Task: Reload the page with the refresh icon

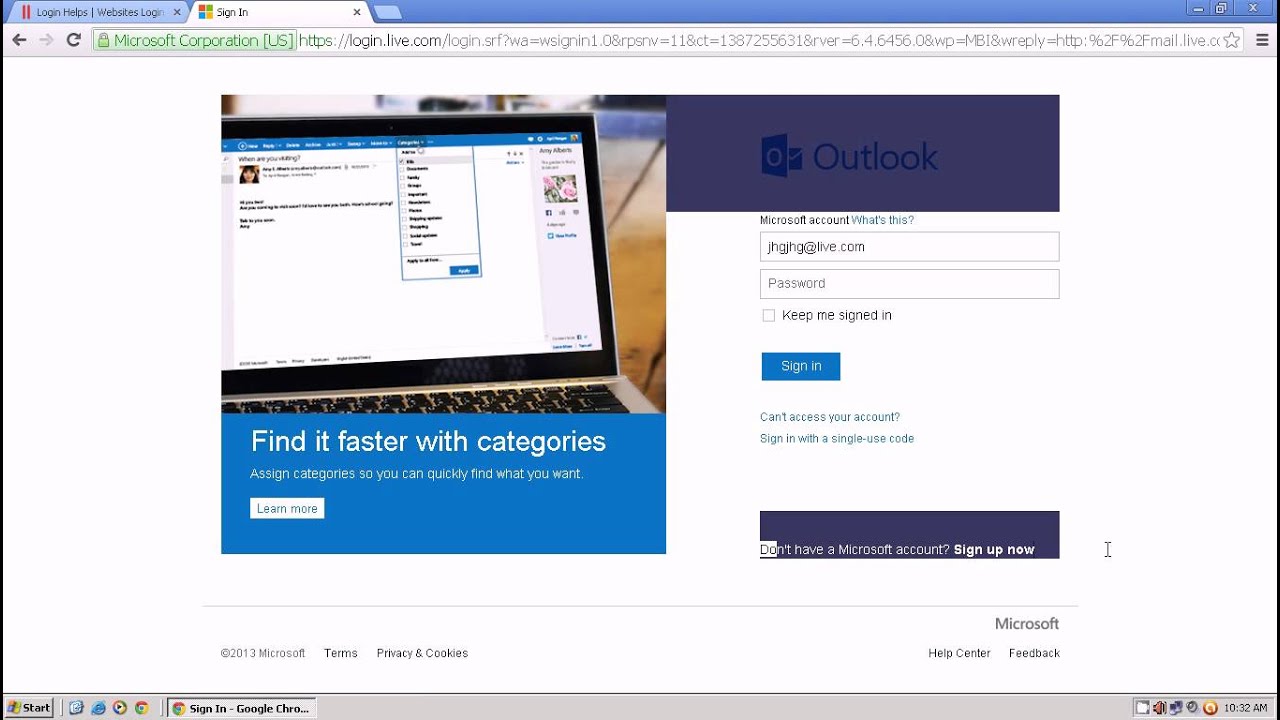Action: click(x=73, y=40)
